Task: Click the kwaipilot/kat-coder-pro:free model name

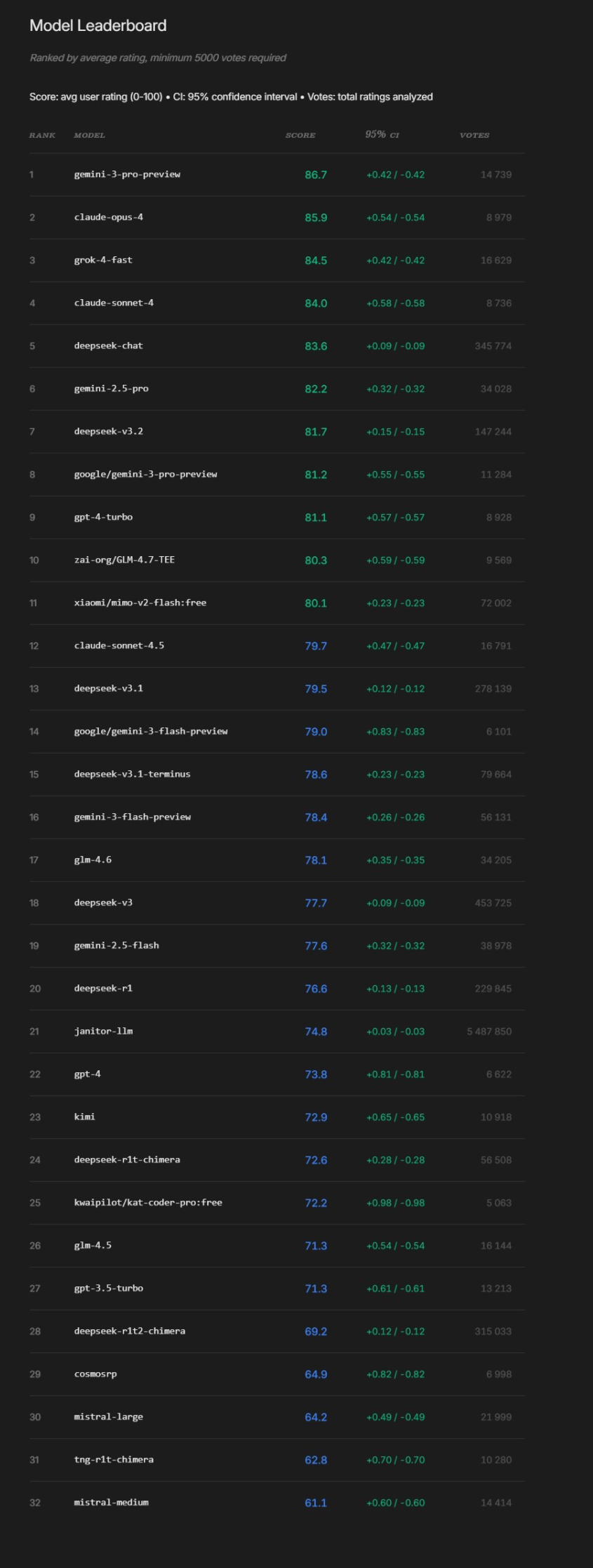Action: pyautogui.click(x=148, y=1202)
